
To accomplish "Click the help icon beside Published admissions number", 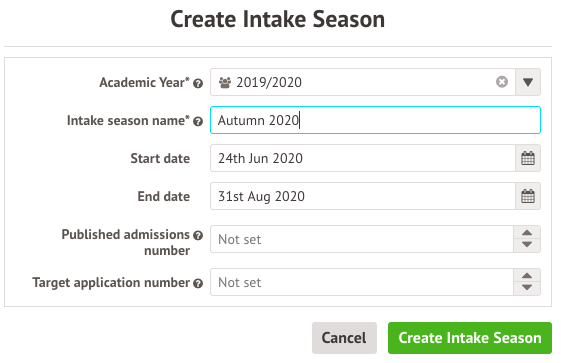I will click(x=198, y=235).
